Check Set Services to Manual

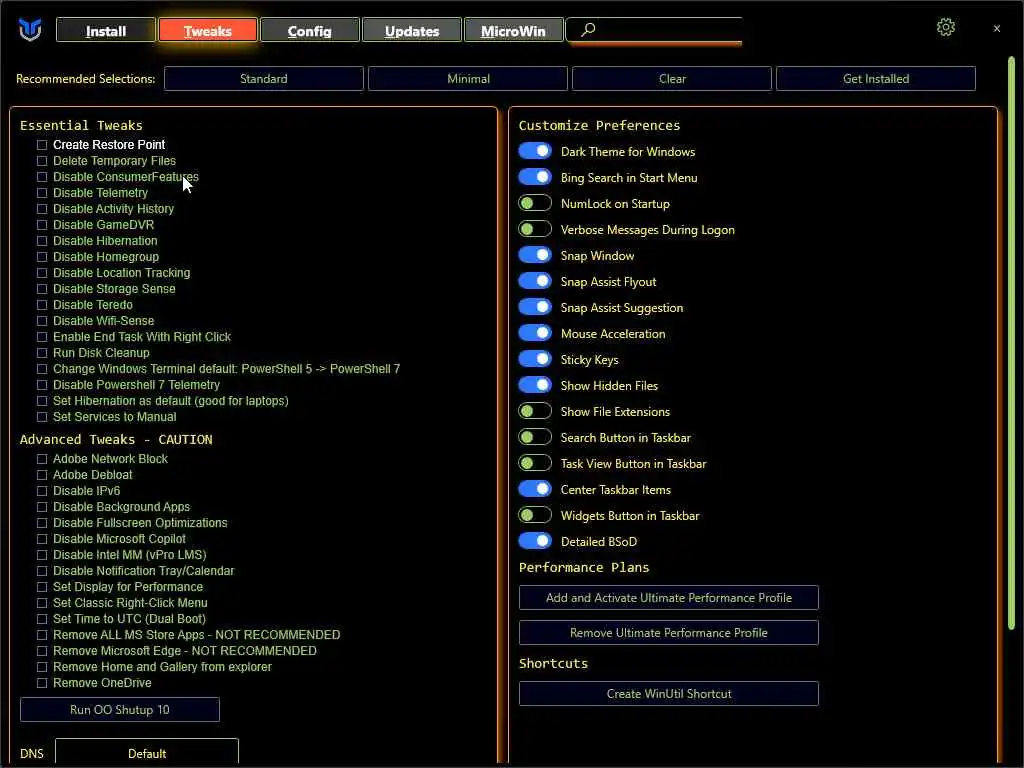[x=42, y=417]
